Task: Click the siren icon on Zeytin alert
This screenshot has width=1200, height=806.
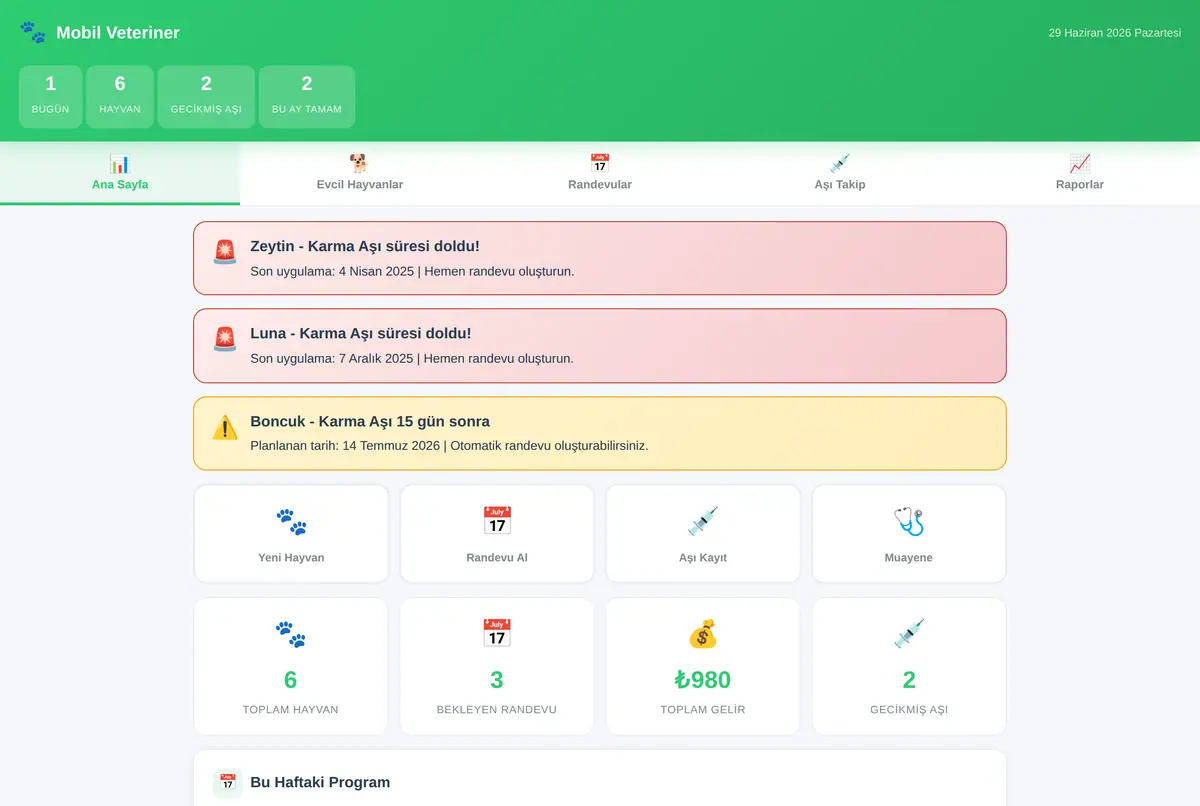Action: [x=225, y=252]
